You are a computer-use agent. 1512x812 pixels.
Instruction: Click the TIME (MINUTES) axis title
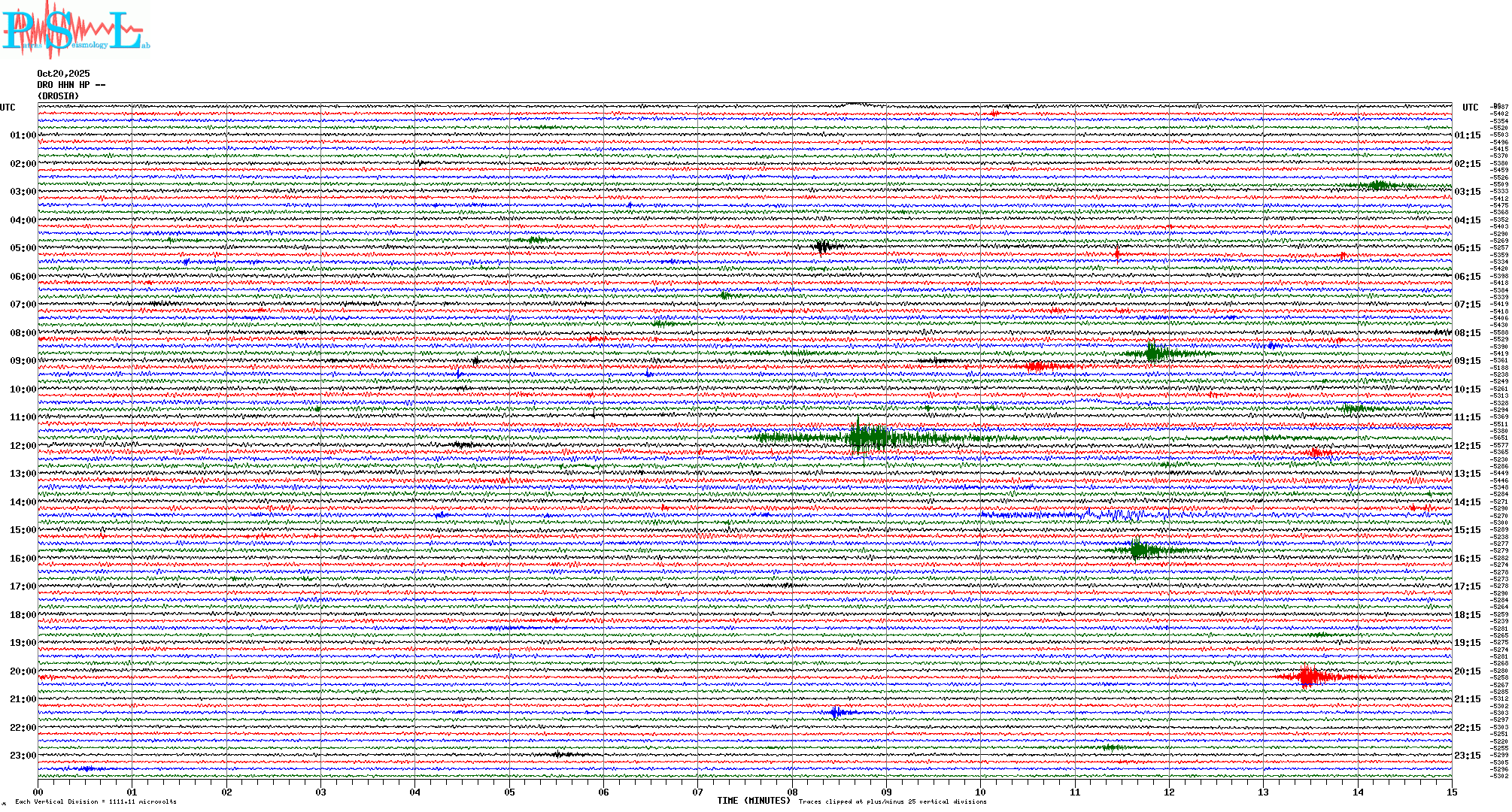point(754,801)
